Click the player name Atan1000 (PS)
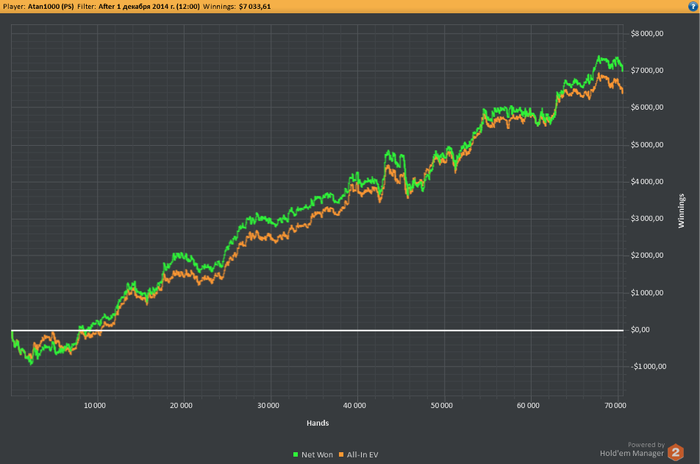This screenshot has width=700, height=464. point(50,7)
